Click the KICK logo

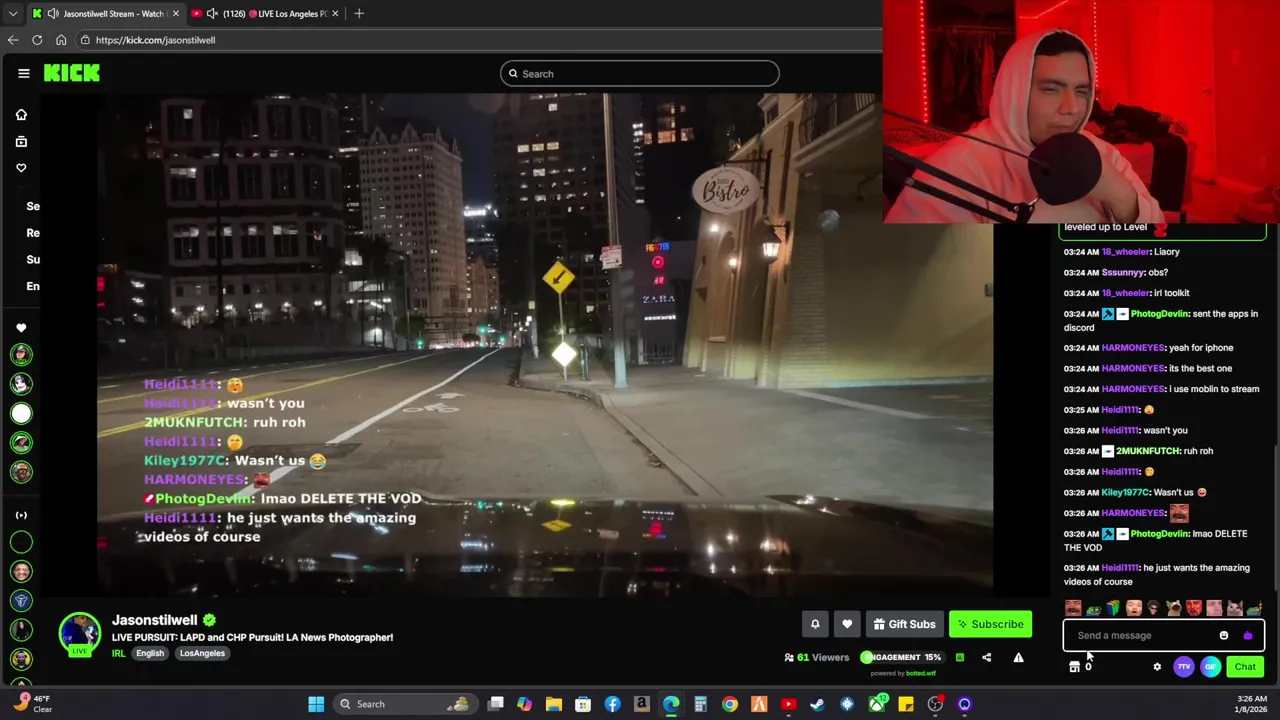click(71, 73)
